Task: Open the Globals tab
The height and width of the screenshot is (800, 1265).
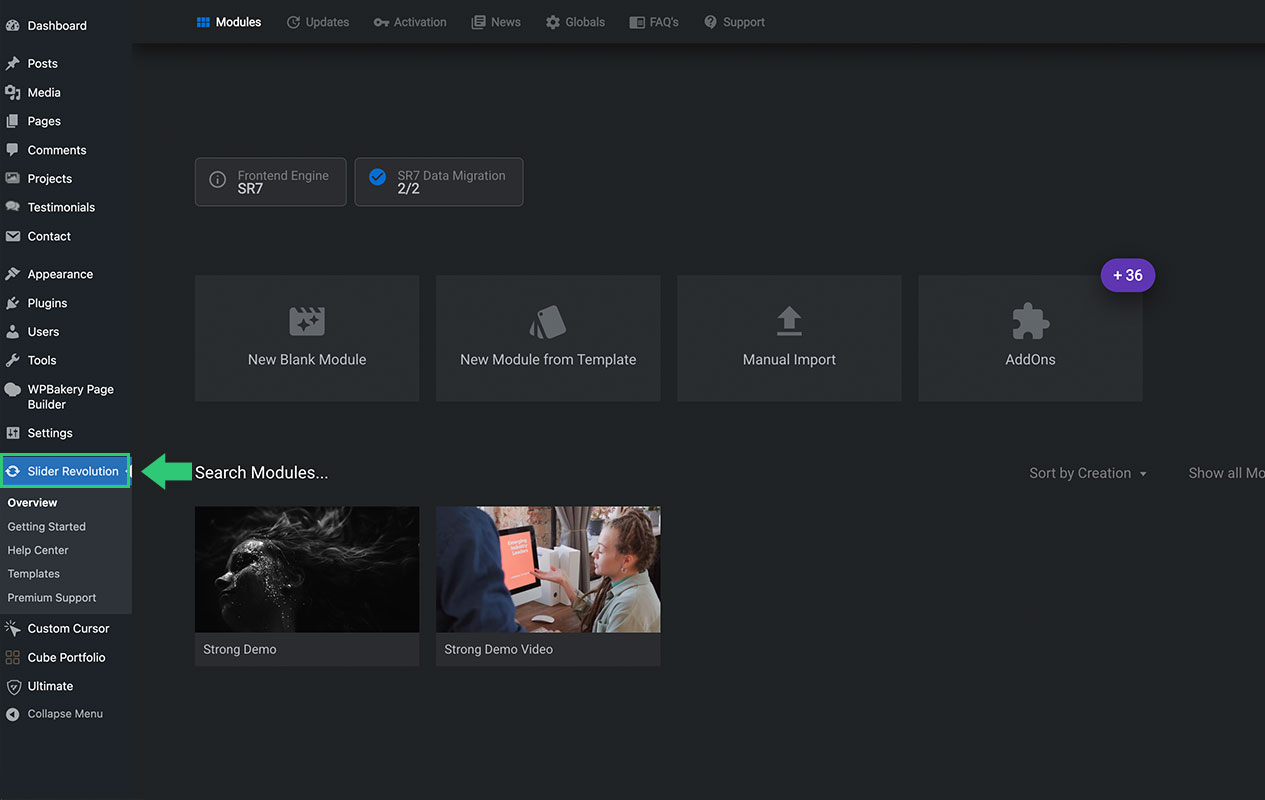Action: (x=575, y=22)
